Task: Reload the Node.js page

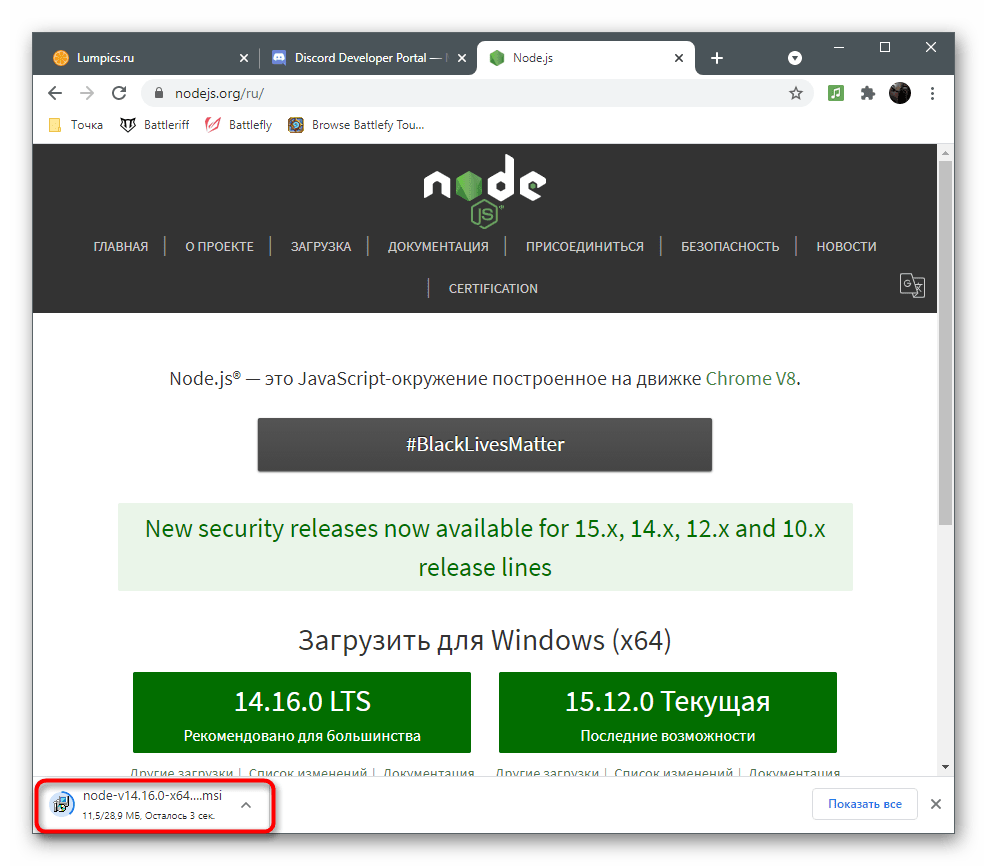Action: pyautogui.click(x=119, y=93)
